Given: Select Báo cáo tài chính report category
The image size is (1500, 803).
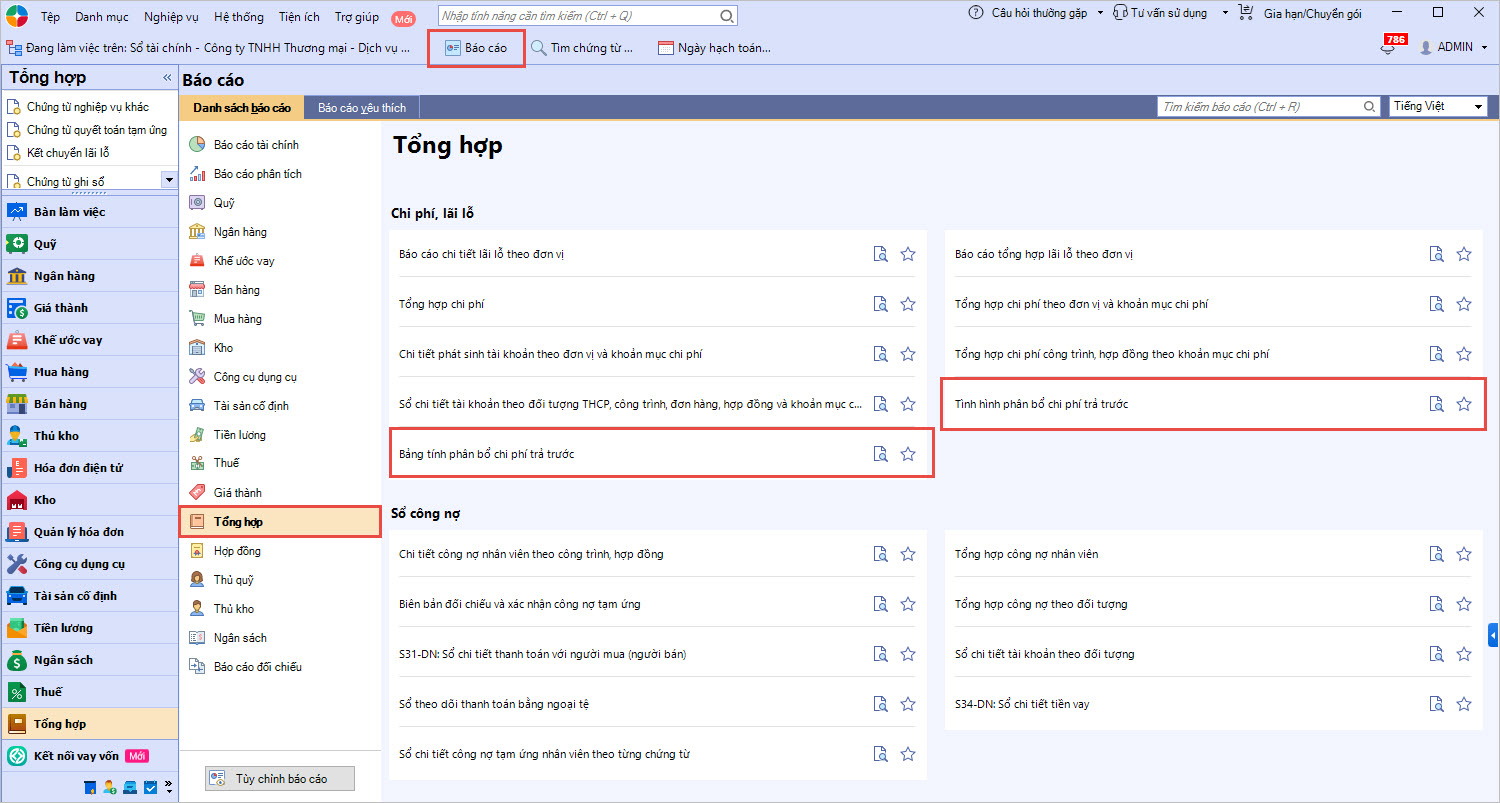Looking at the screenshot, I should click(256, 145).
